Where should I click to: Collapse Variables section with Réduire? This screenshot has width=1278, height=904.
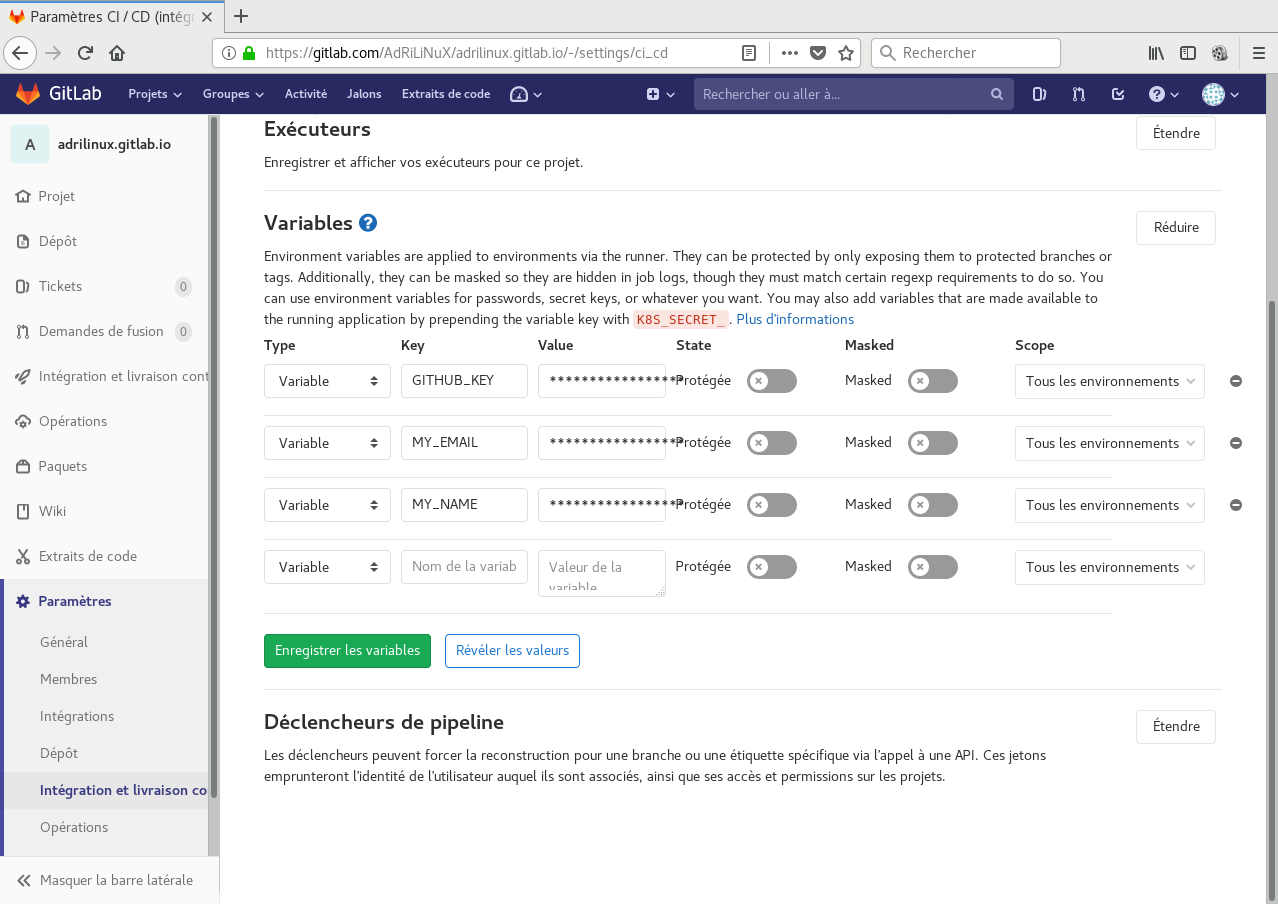pos(1176,227)
